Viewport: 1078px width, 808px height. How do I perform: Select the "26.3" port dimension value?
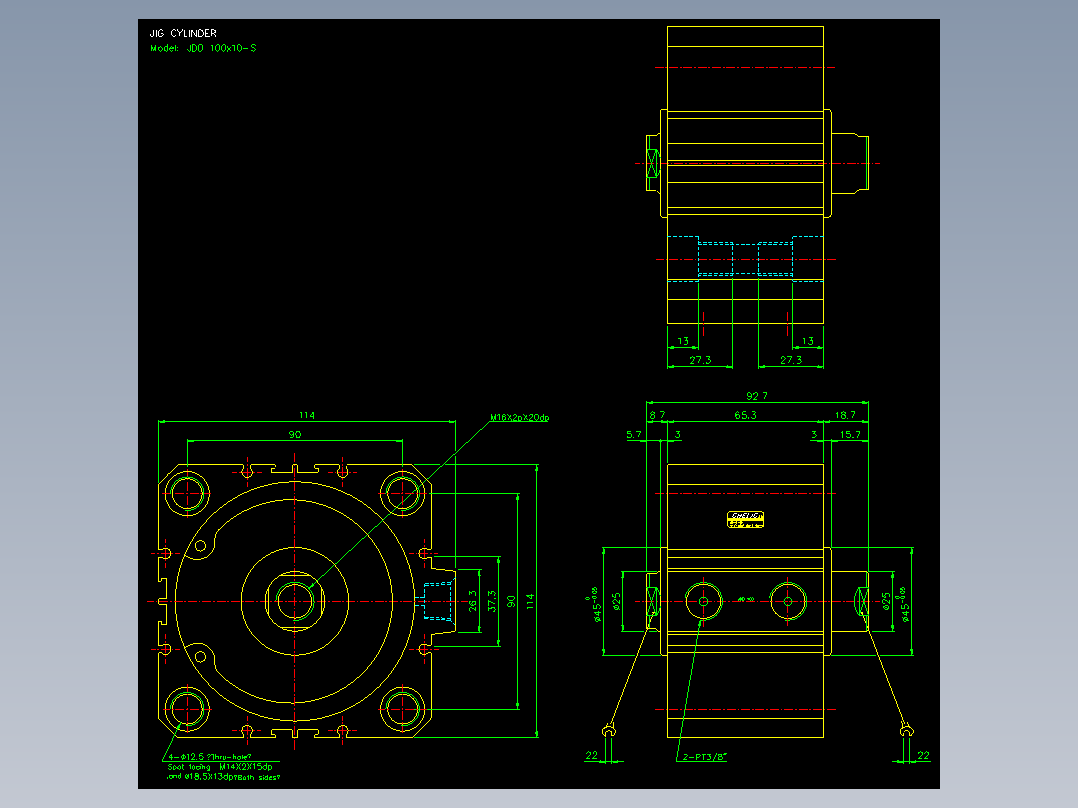coord(472,602)
